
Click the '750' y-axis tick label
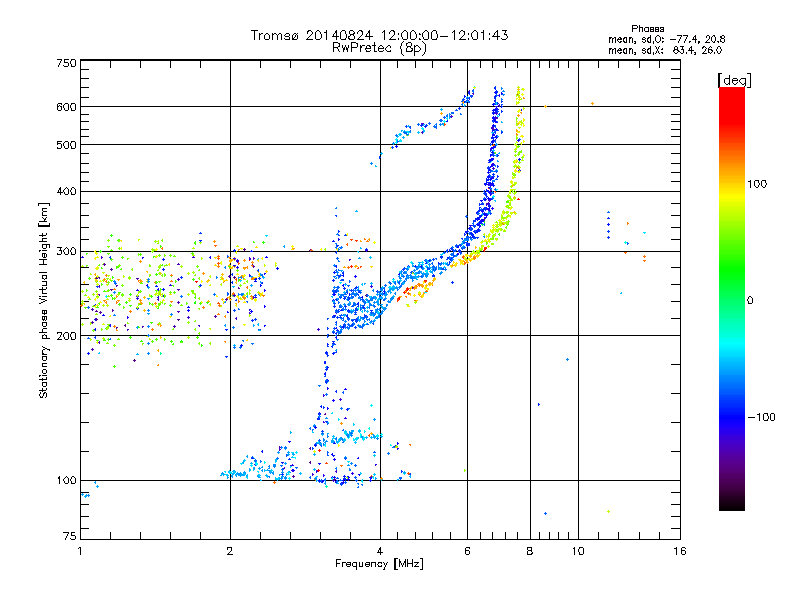point(66,63)
